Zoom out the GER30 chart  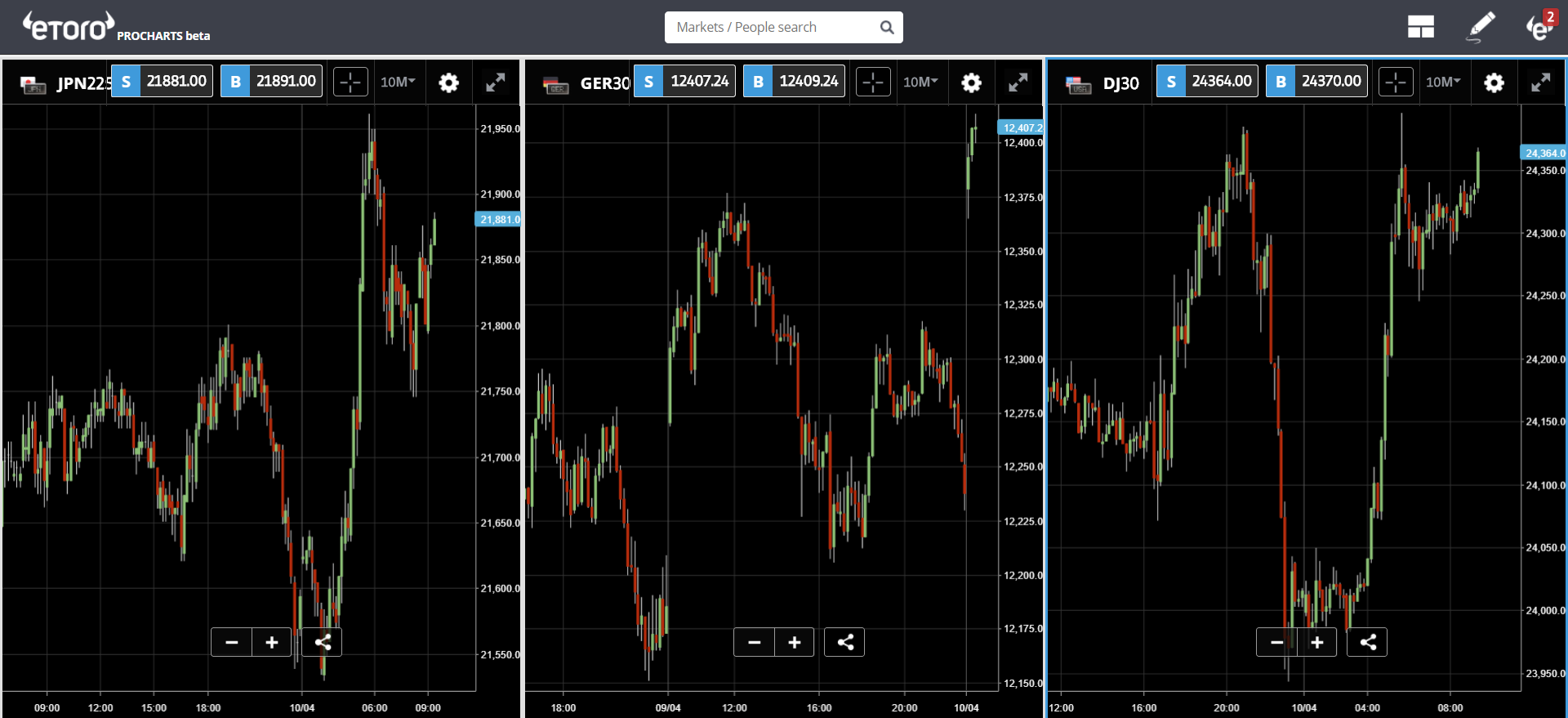(755, 642)
